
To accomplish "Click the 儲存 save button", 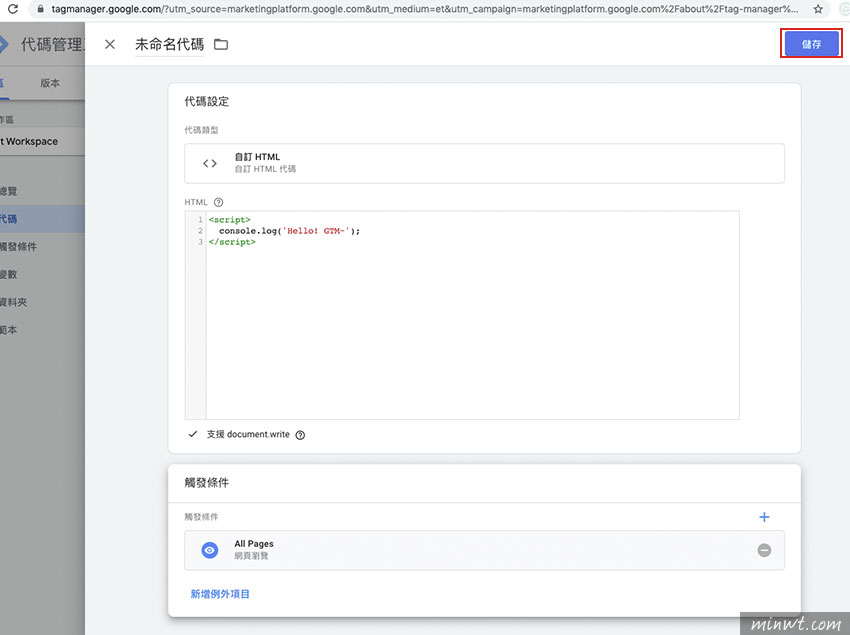I will click(x=811, y=44).
